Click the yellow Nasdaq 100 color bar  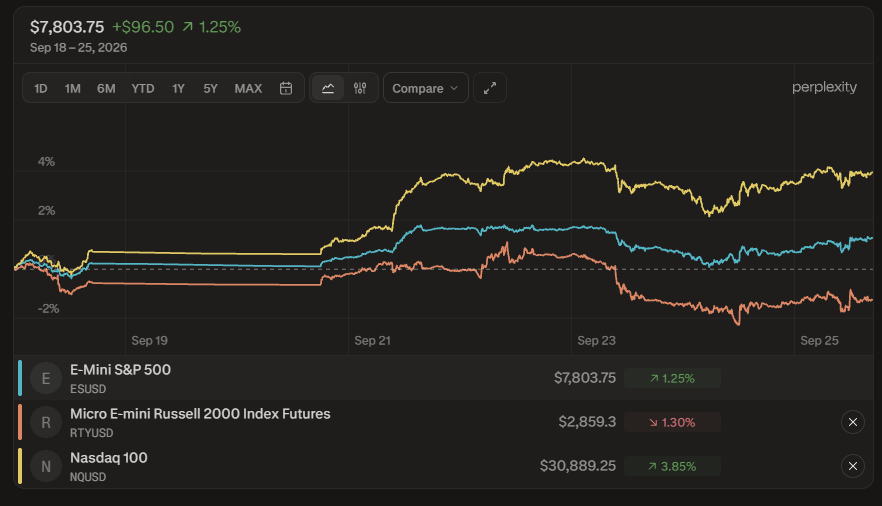pos(20,466)
